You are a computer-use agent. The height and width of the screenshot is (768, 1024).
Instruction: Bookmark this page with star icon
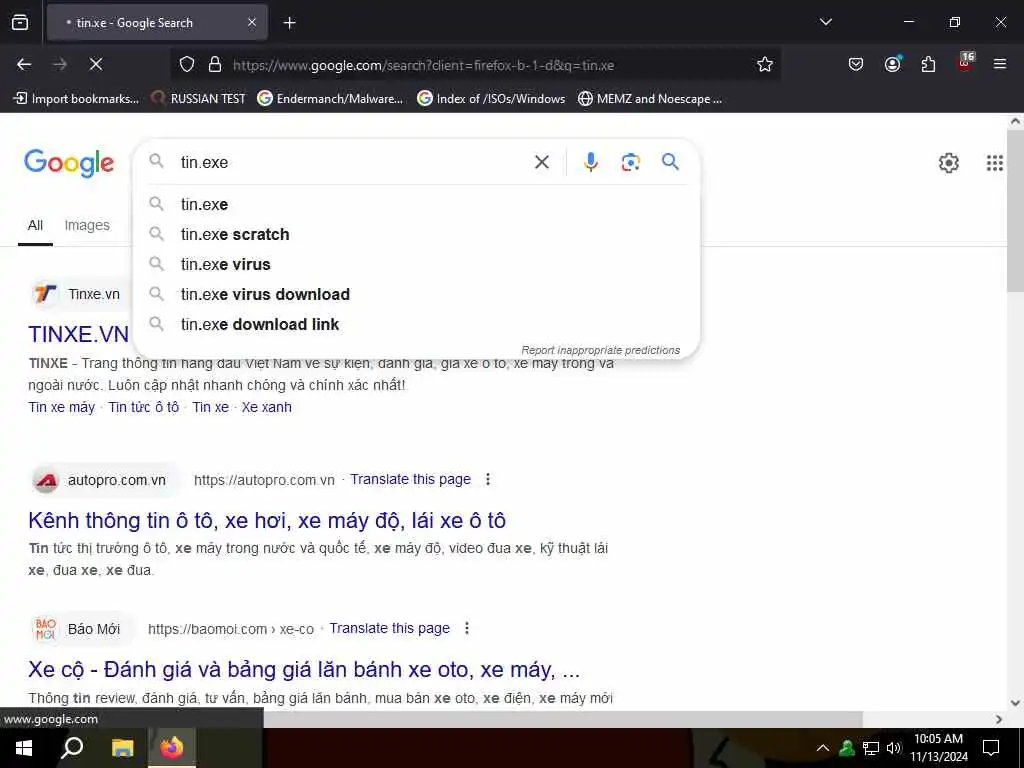[x=765, y=65]
